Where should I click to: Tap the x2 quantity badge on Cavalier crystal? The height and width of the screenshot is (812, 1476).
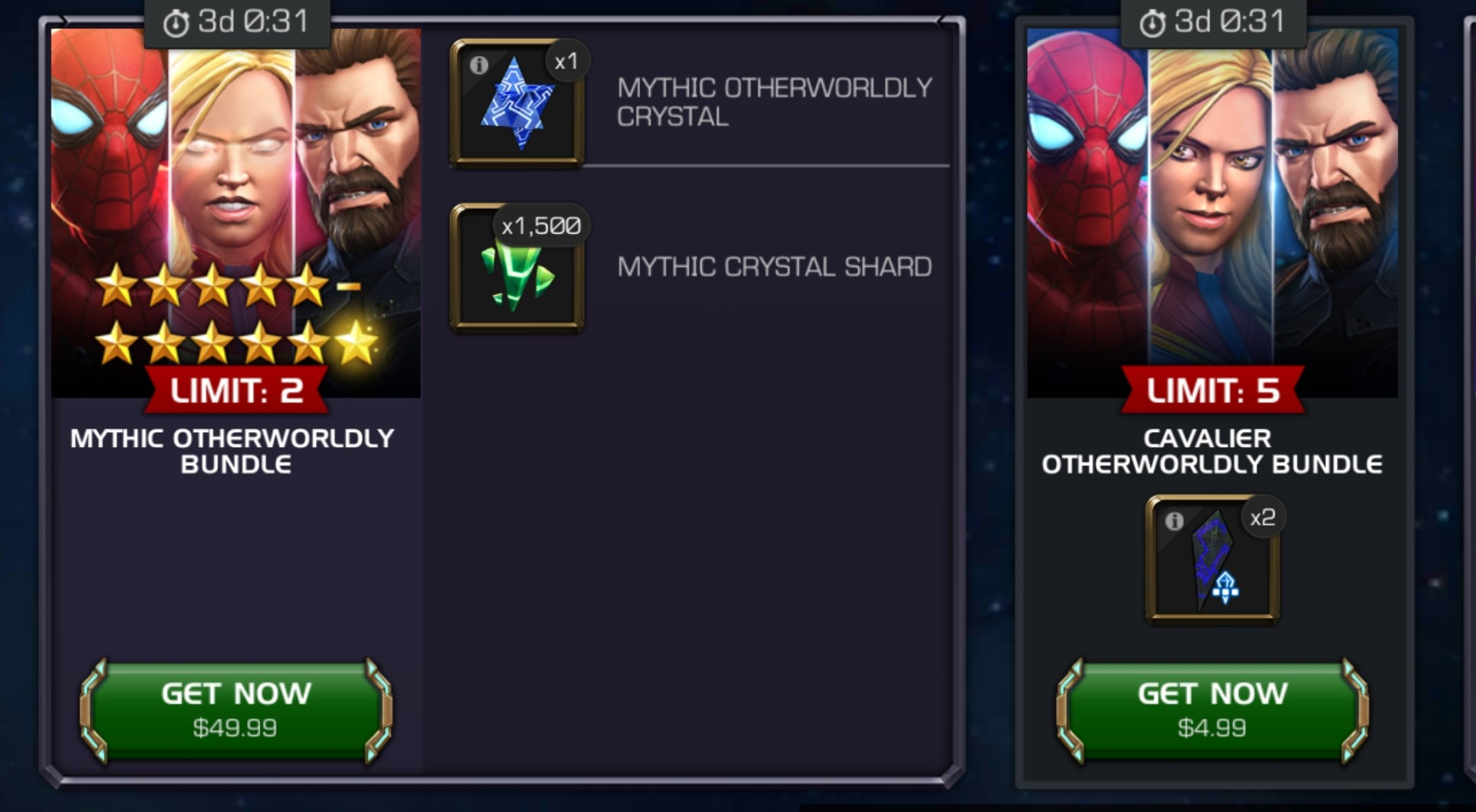[1263, 518]
